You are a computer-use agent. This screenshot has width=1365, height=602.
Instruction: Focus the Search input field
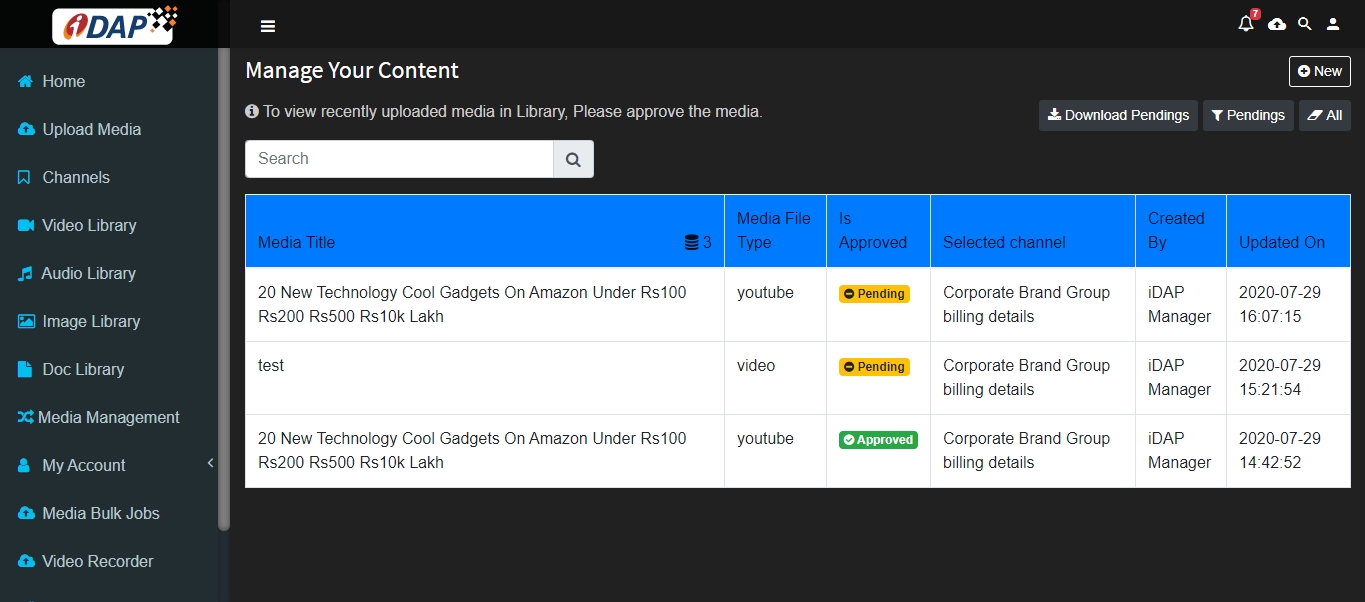pyautogui.click(x=399, y=159)
